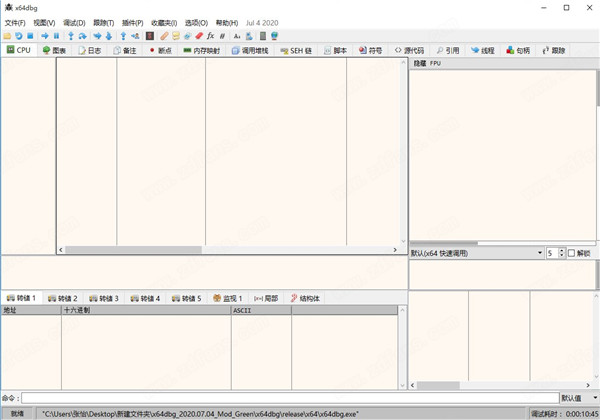Switch to the 断点 tab
This screenshot has height=420, width=600.
161,50
